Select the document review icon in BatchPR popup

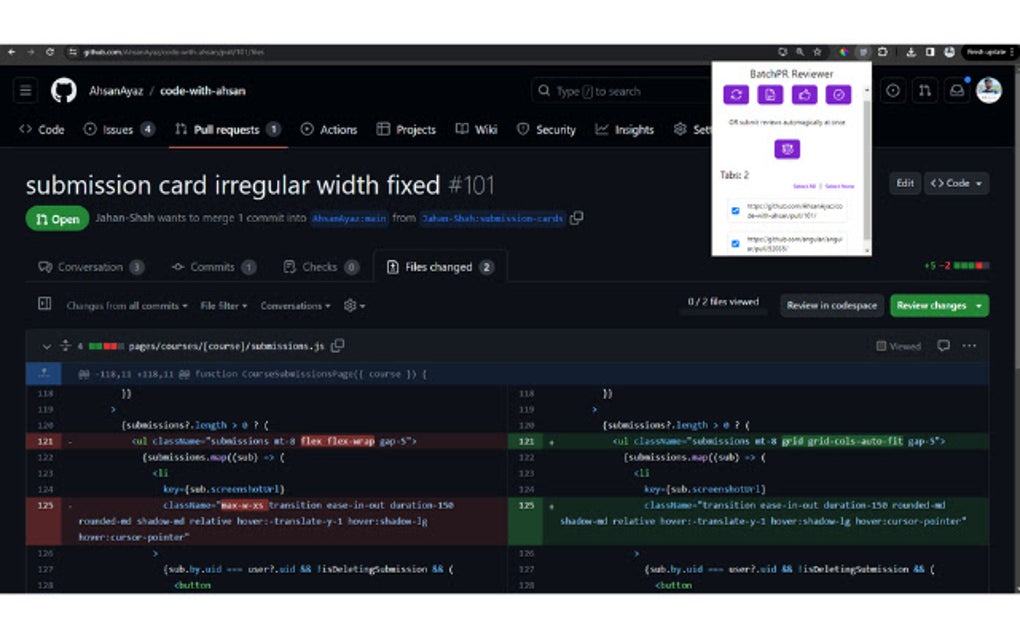coord(771,94)
